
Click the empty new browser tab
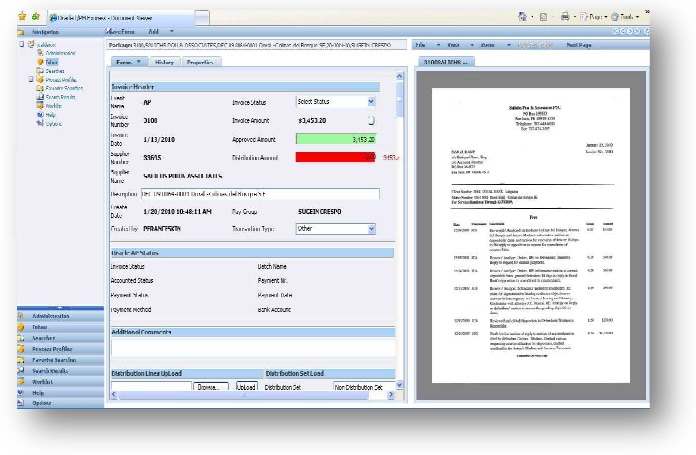point(202,18)
